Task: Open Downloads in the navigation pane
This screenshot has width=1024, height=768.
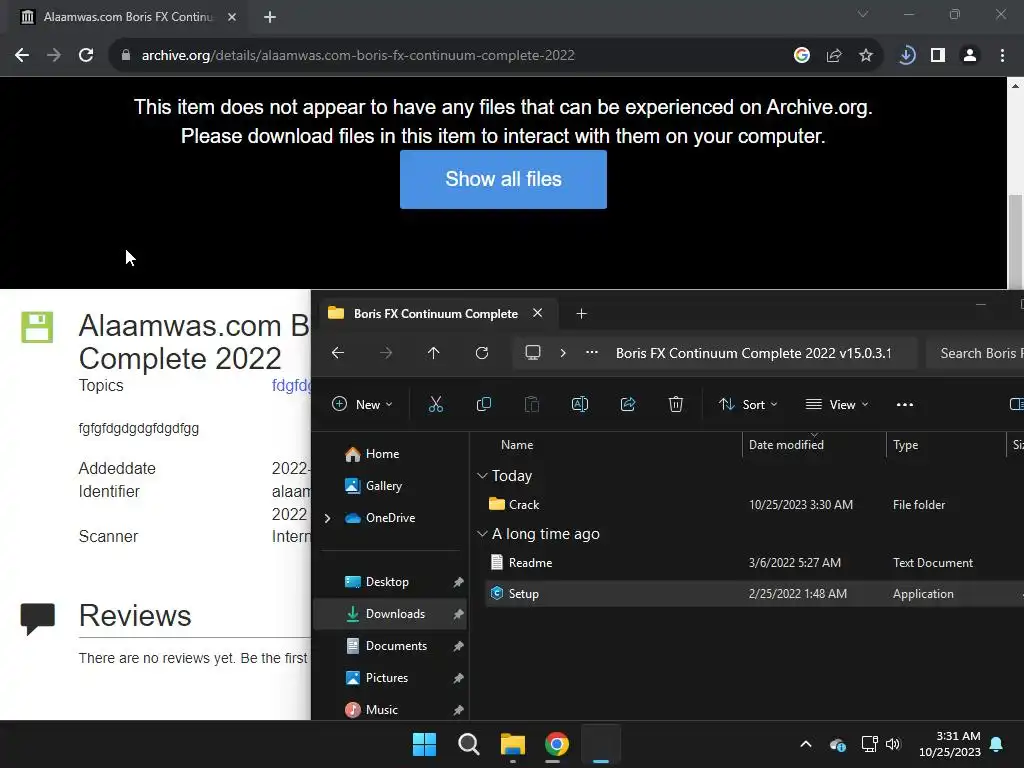Action: (395, 614)
